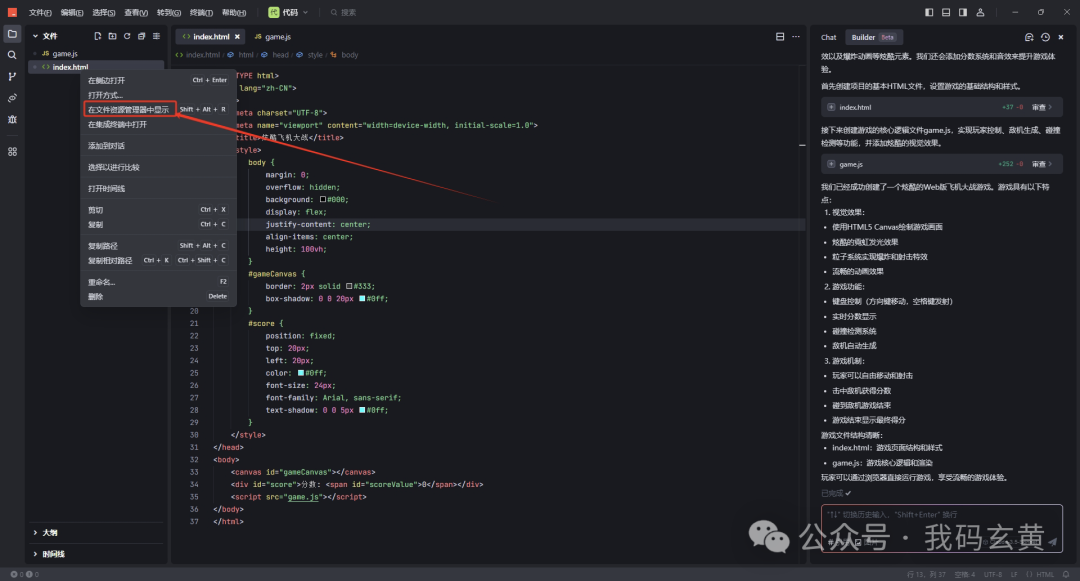Image resolution: width=1080 pixels, height=581 pixels.
Task: Click the add icon on index.html change card
Action: coord(831,107)
